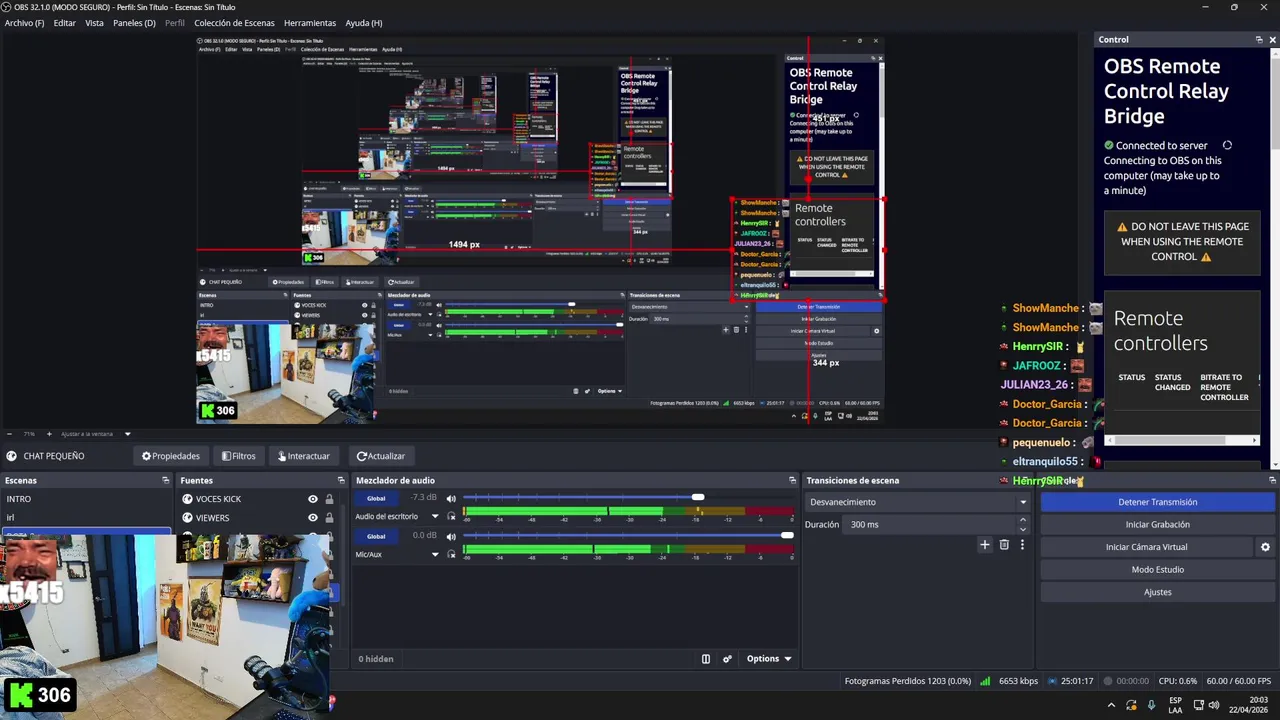Toggle monitoring for Audio del escritorio
The image size is (1280, 720).
coord(451,516)
